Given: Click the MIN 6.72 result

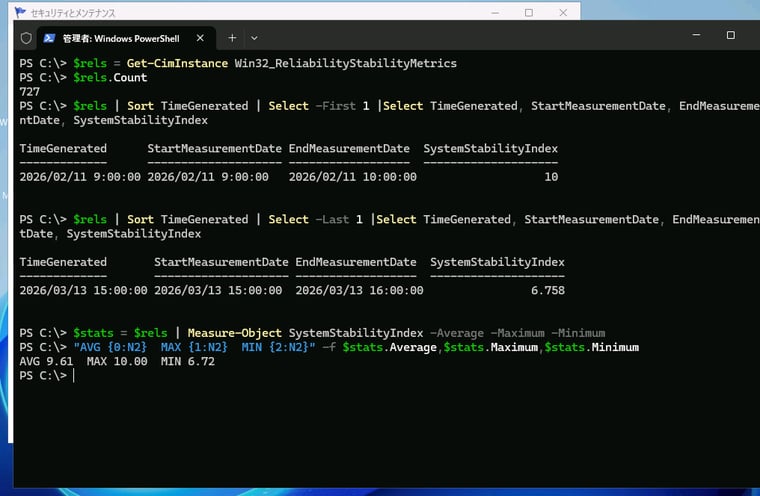Looking at the screenshot, I should 188,362.
